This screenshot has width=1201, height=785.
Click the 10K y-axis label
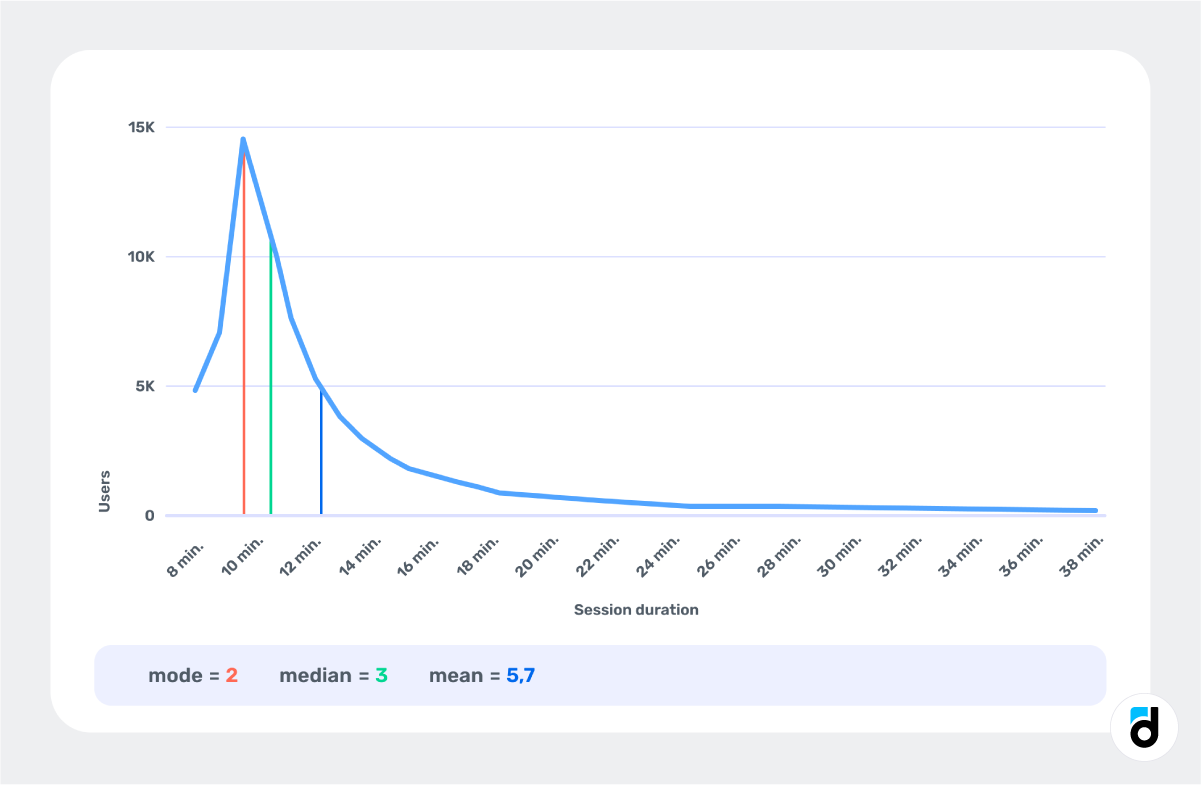[140, 256]
